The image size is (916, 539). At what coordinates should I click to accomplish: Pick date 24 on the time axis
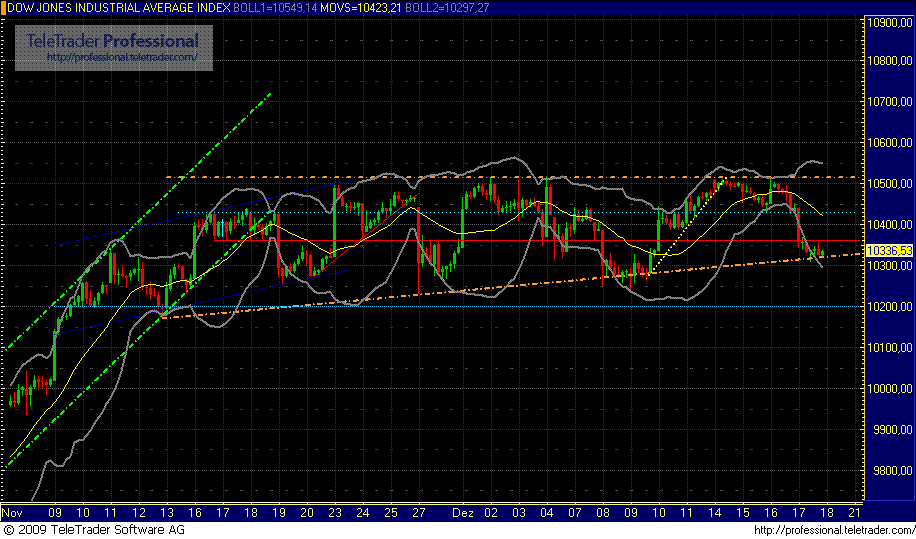(363, 513)
